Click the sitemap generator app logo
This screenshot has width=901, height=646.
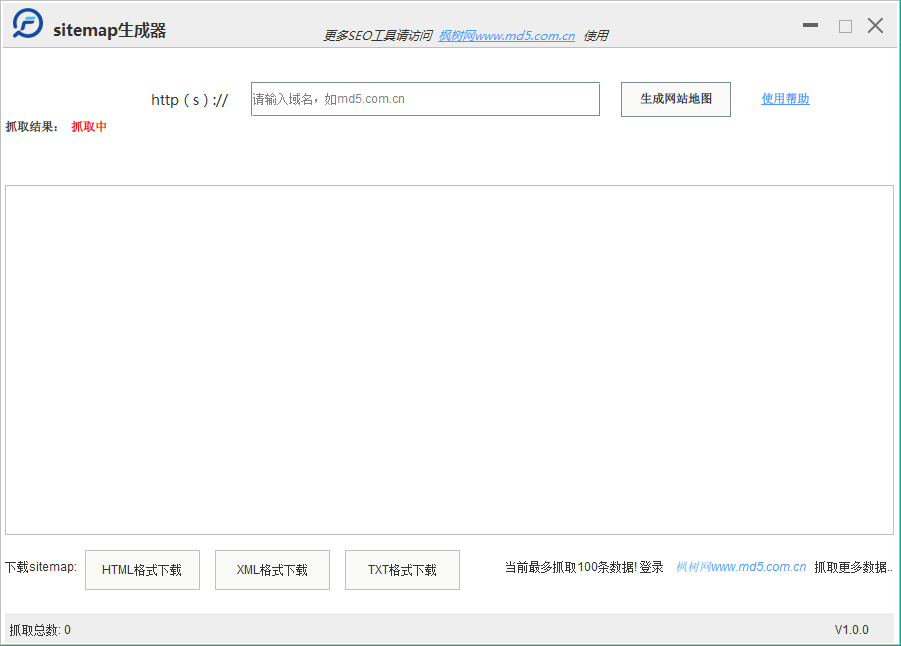27,25
